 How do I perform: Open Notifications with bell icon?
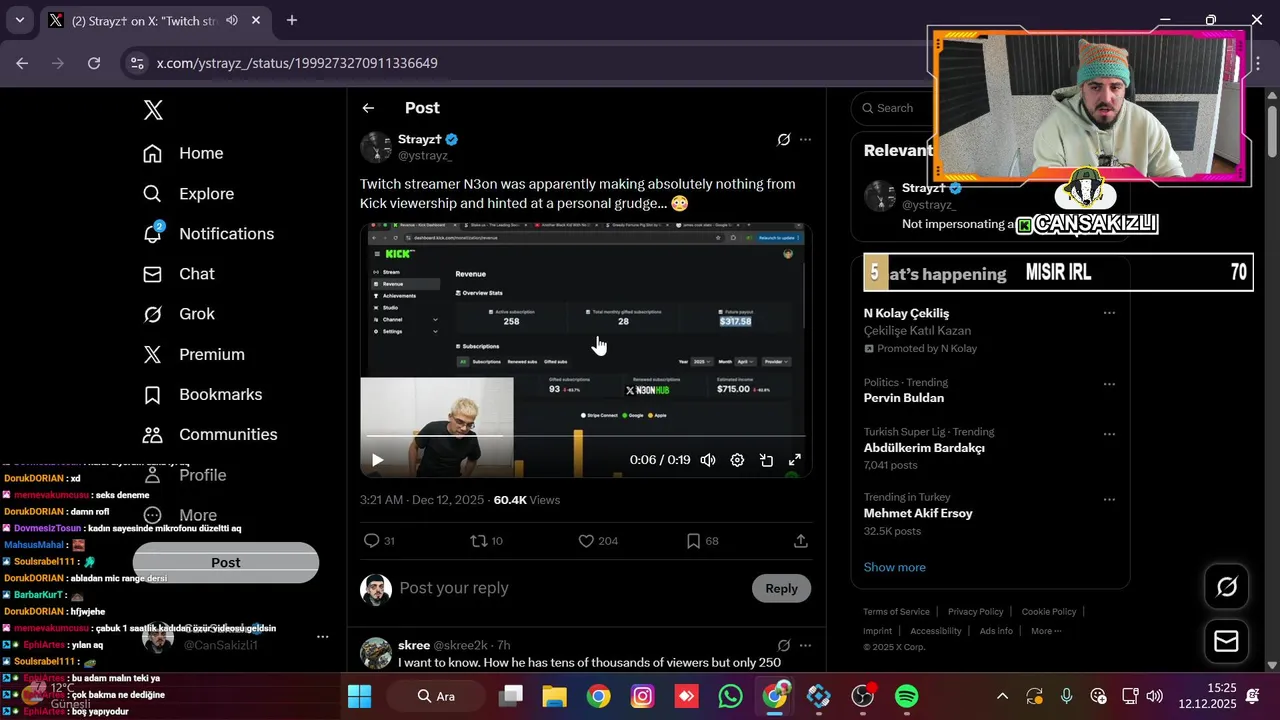[208, 234]
